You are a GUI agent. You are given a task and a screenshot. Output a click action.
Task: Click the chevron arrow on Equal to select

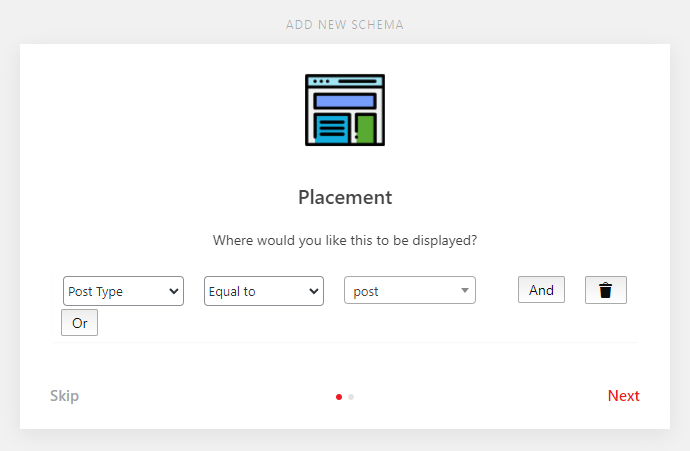pyautogui.click(x=314, y=291)
